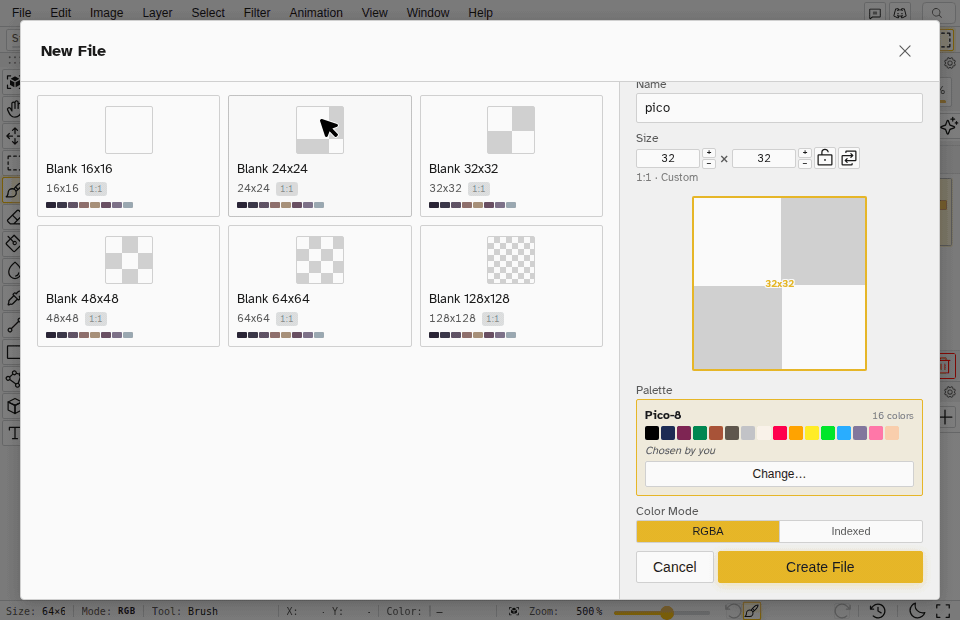Click the red Pico-8 palette swatch
The height and width of the screenshot is (620, 960).
click(x=780, y=433)
